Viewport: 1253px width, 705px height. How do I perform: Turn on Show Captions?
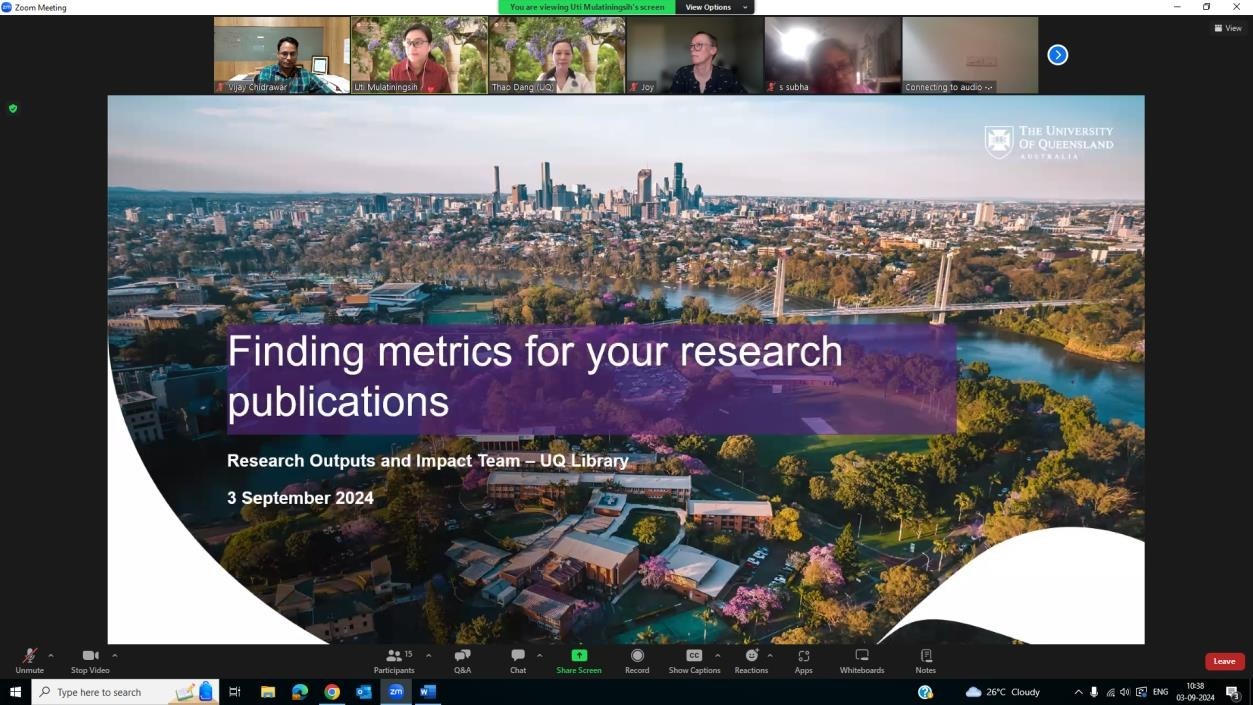[694, 661]
